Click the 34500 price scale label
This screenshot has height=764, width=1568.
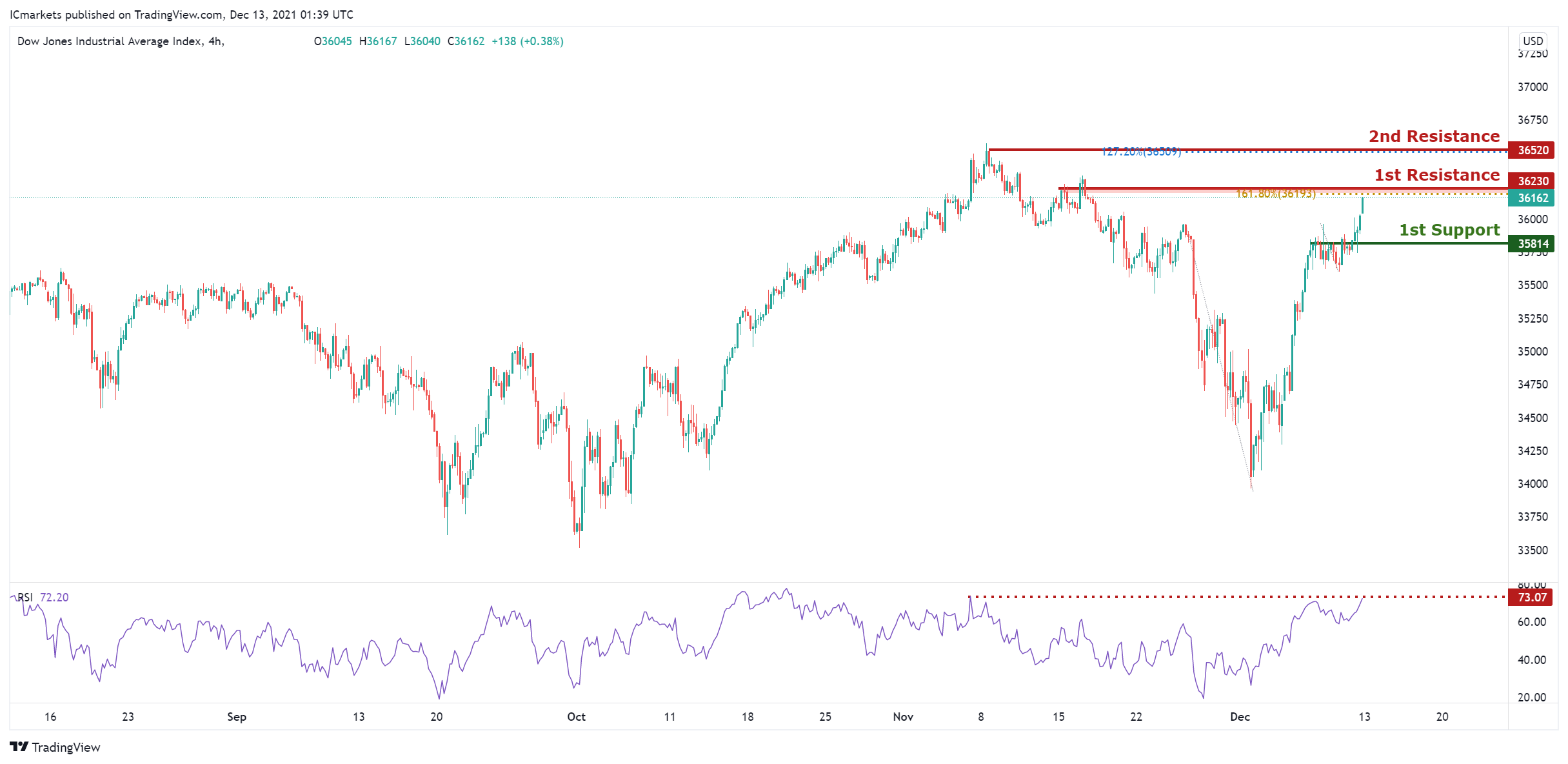pos(1533,418)
